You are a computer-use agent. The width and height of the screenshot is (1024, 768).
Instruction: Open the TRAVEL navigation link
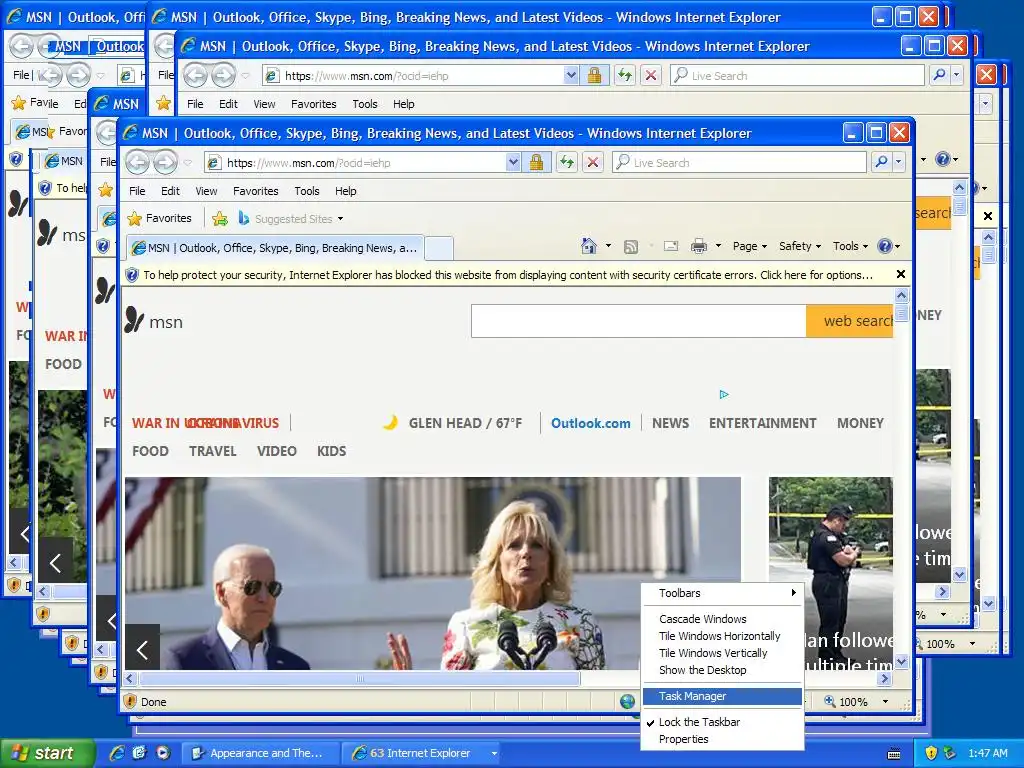point(212,451)
